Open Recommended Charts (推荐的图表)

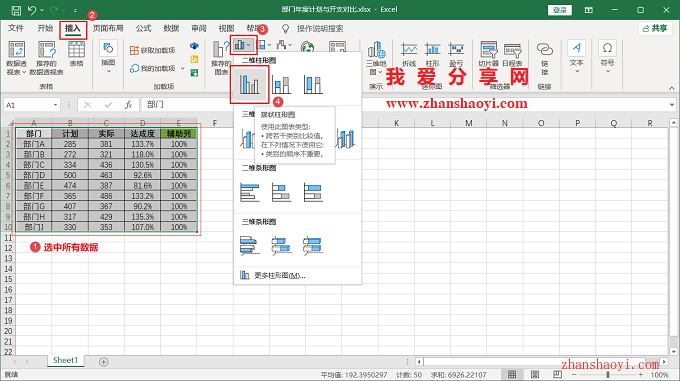tap(221, 57)
